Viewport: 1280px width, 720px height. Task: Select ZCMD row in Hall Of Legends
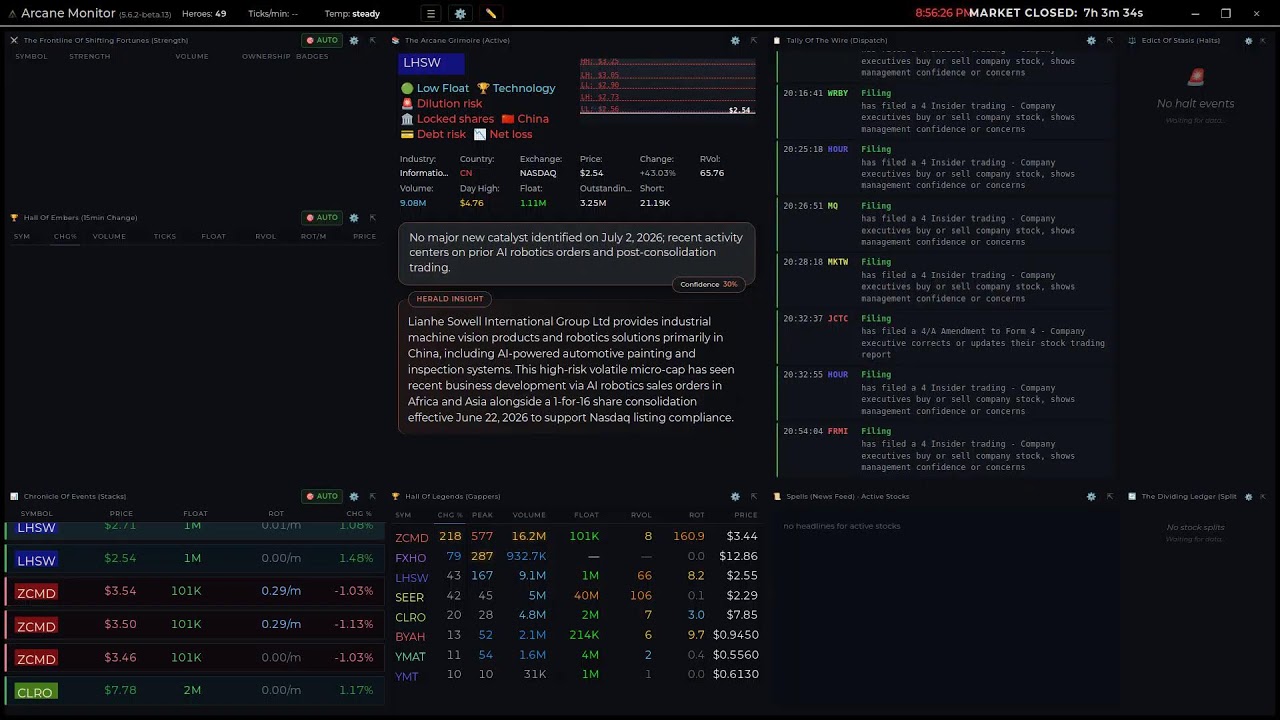[x=577, y=536]
